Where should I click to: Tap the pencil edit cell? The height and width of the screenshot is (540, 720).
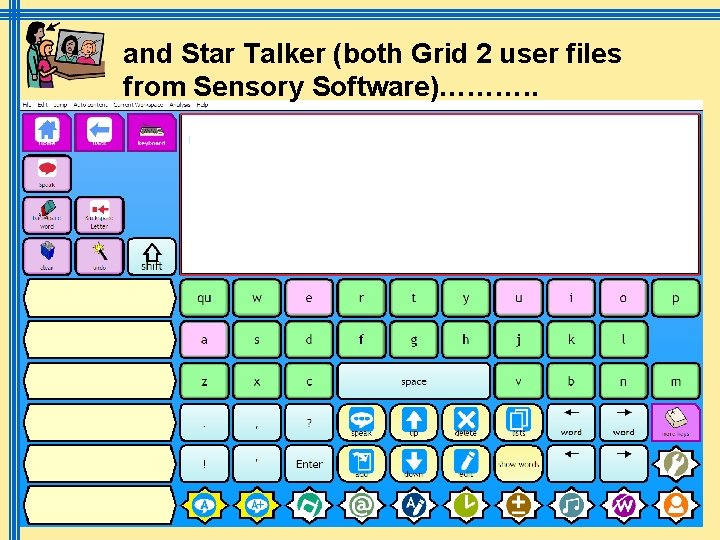[x=466, y=464]
